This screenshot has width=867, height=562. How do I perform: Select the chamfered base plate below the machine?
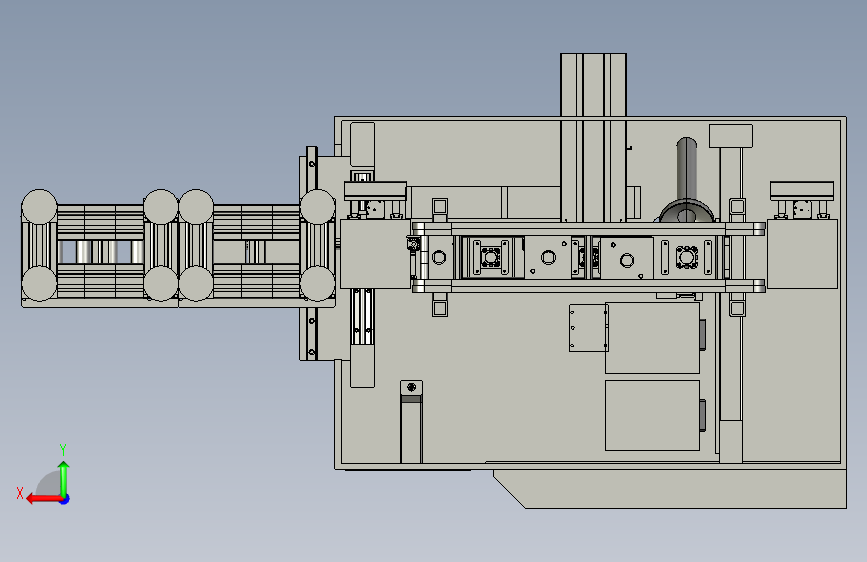point(670,489)
